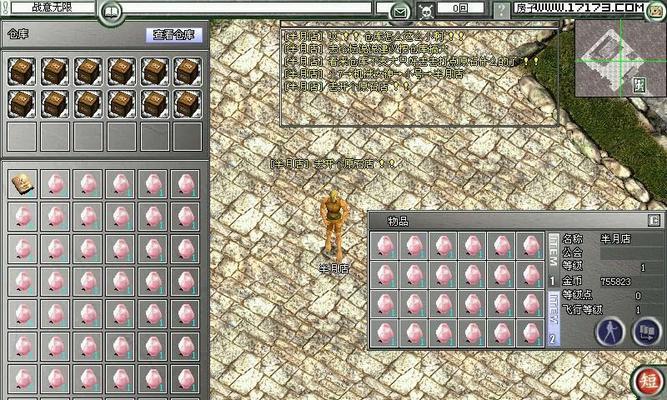Click the minimap view
Image resolution: width=667 pixels, height=400 pixels.
[x=621, y=59]
